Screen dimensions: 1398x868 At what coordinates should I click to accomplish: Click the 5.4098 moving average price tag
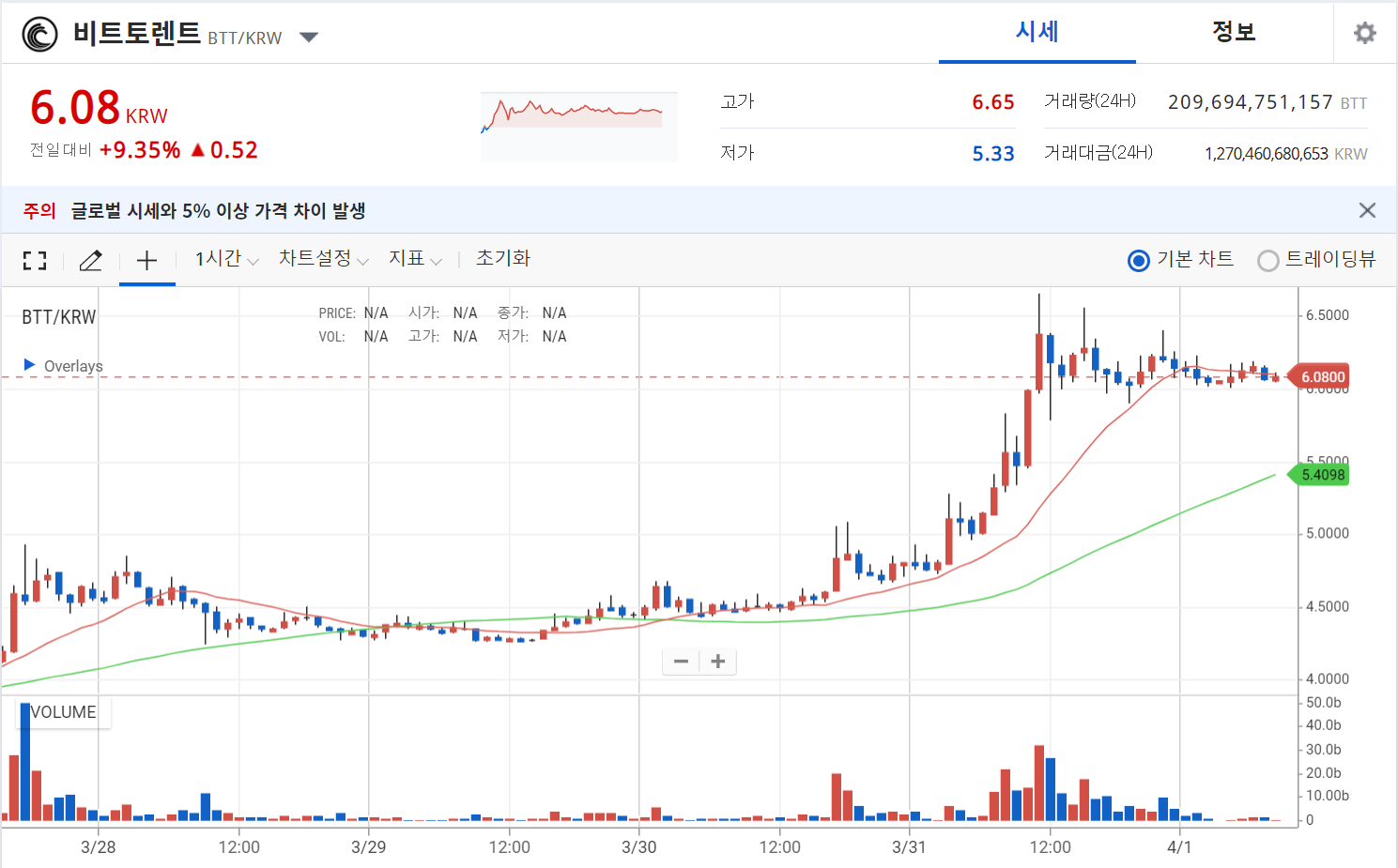pos(1321,475)
